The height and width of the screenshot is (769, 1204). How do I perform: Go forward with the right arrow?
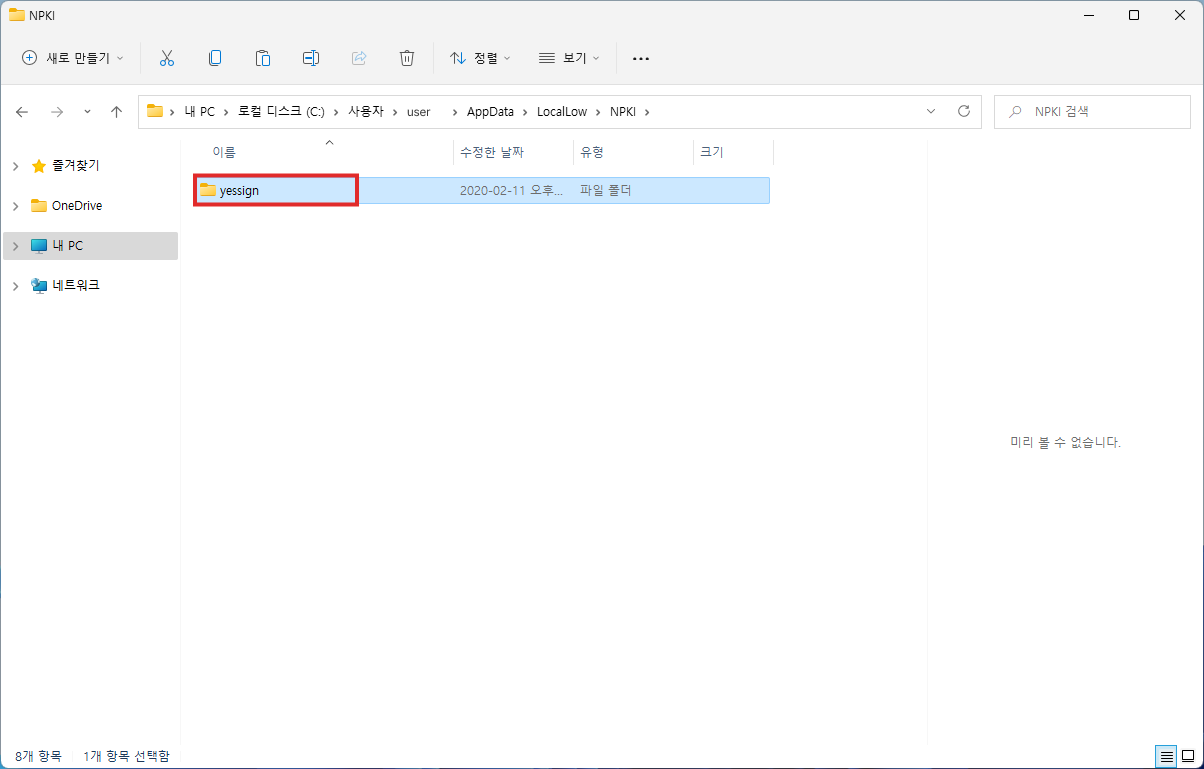(x=57, y=112)
